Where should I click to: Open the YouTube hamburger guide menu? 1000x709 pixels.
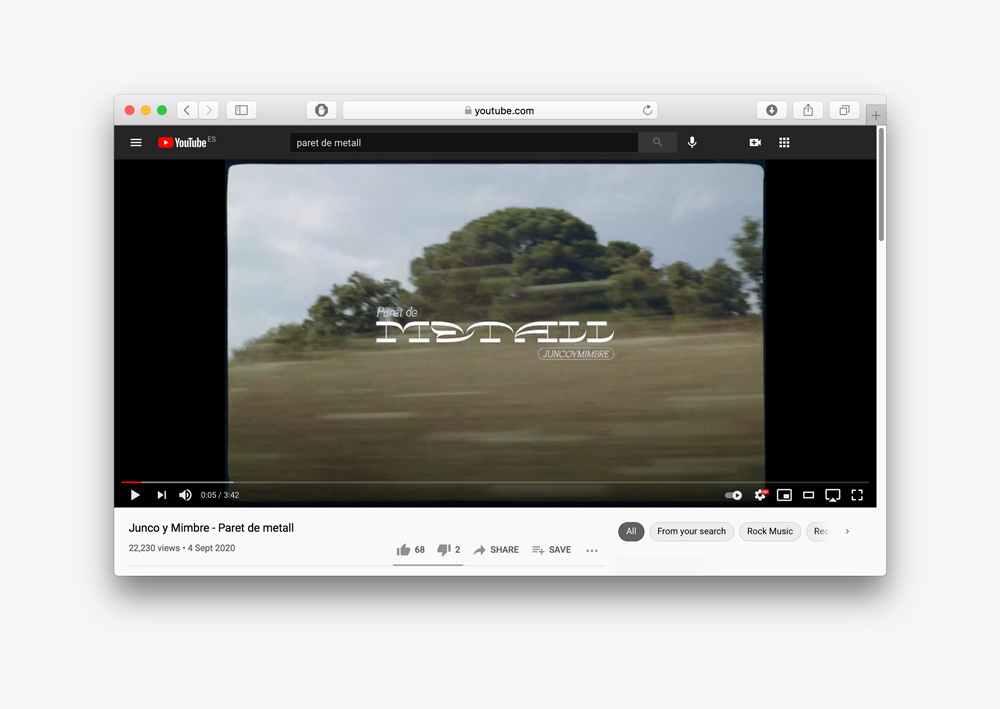click(x=136, y=143)
